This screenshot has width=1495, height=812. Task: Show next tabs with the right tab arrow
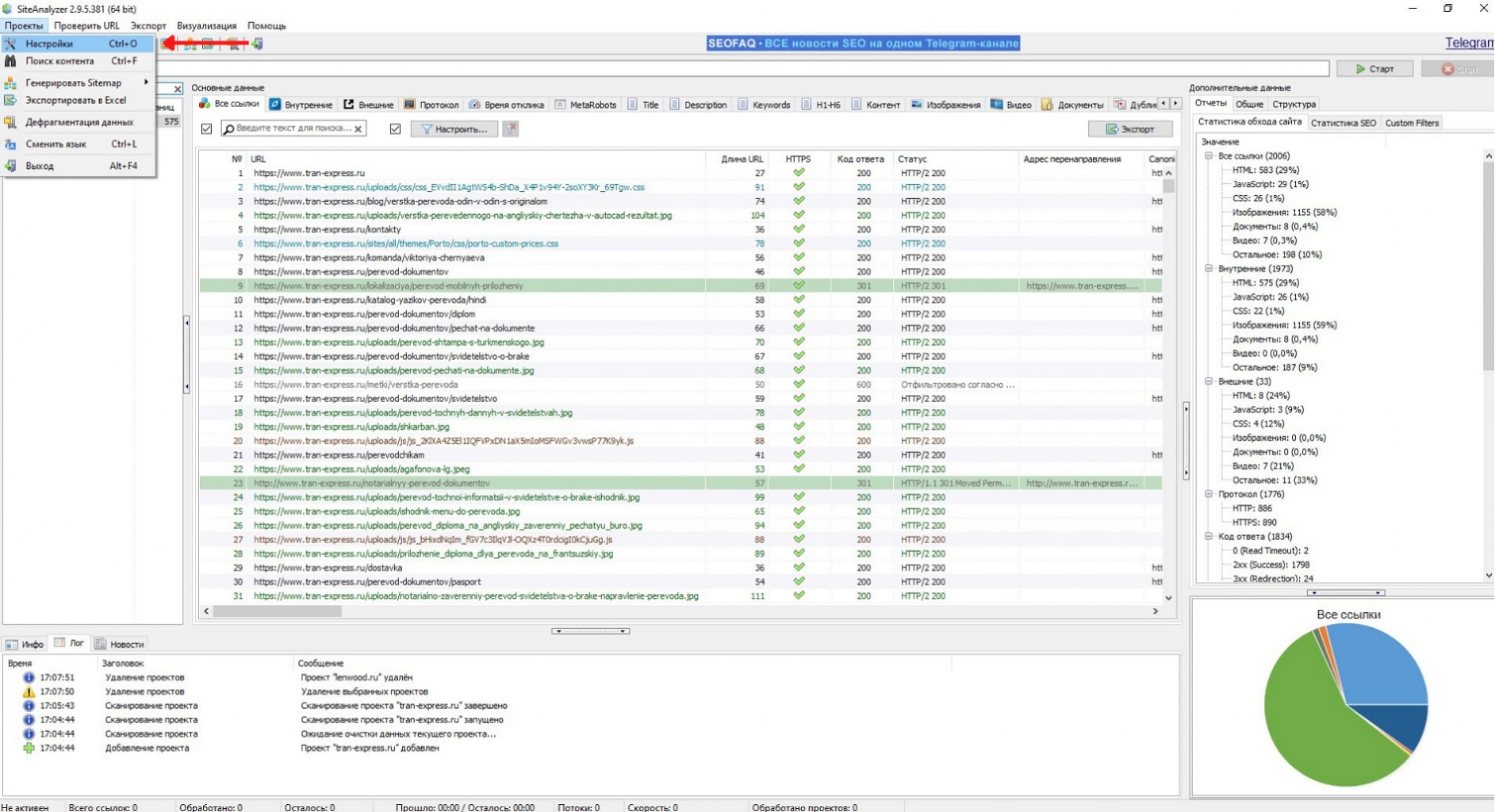pyautogui.click(x=1175, y=104)
